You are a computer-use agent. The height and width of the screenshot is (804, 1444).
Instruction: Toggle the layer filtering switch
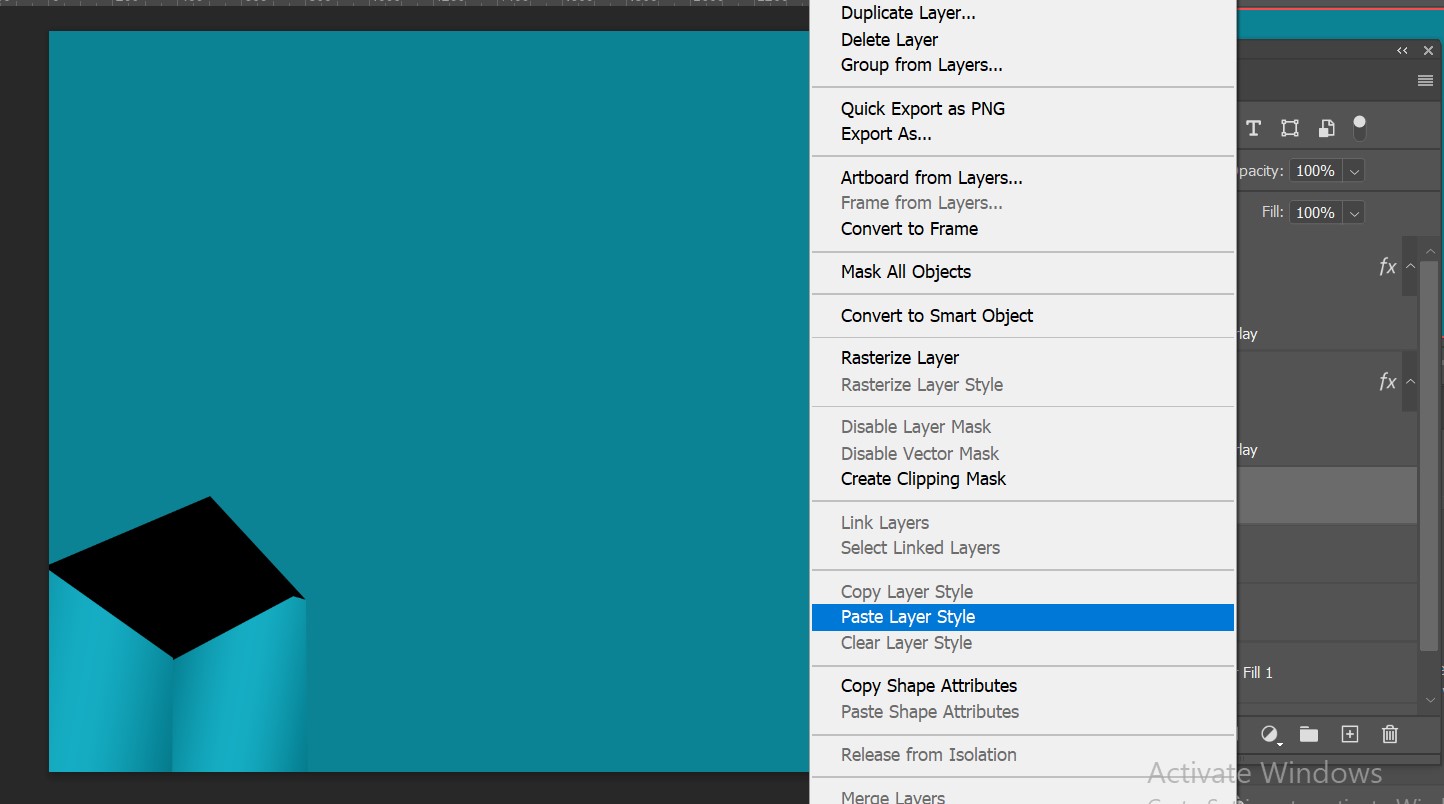[x=1359, y=128]
